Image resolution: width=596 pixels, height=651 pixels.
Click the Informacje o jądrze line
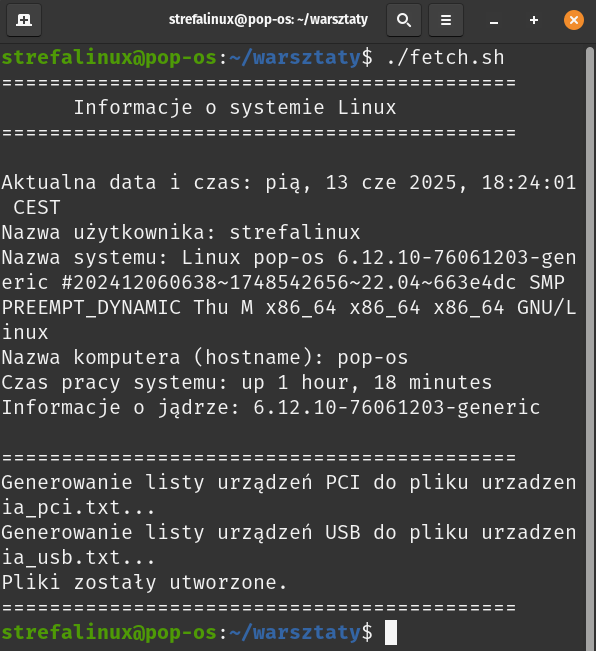point(271,407)
